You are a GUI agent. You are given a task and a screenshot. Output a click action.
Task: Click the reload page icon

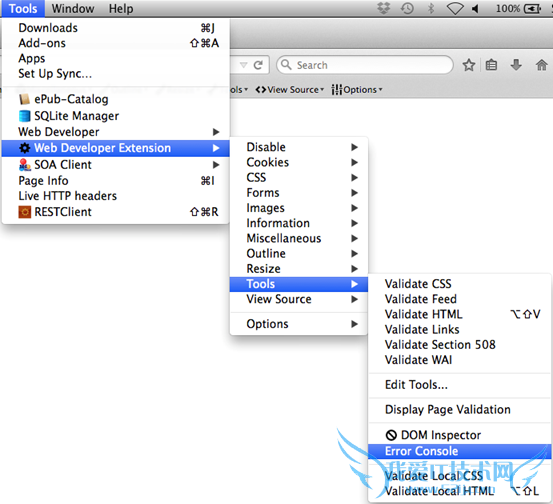pos(258,65)
